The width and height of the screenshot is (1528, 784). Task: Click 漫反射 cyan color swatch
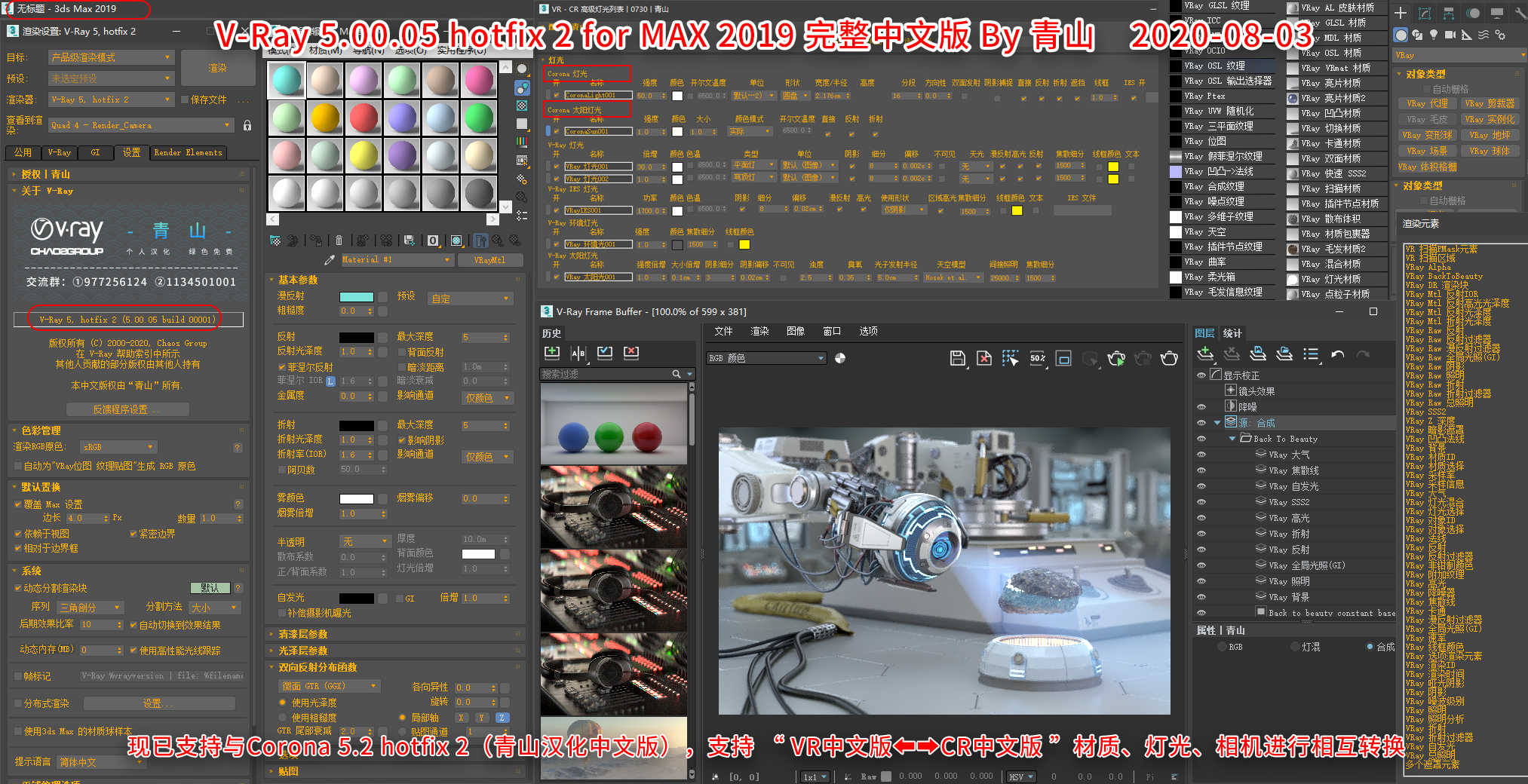[357, 296]
